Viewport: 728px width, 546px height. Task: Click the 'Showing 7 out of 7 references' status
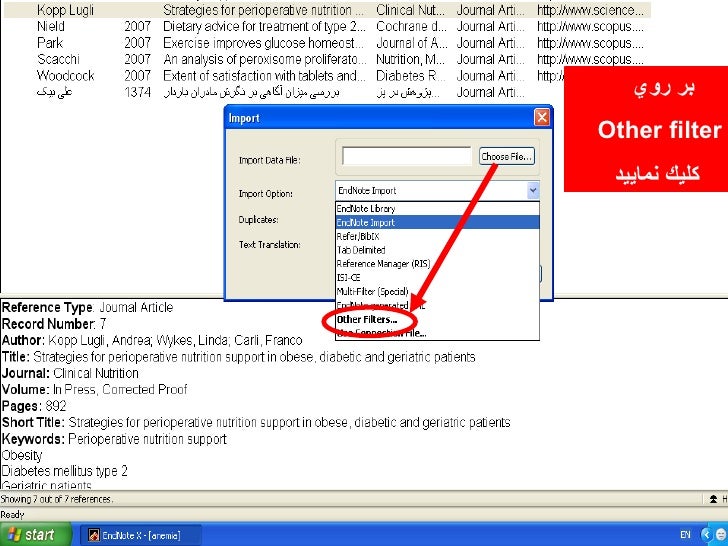[x=57, y=499]
